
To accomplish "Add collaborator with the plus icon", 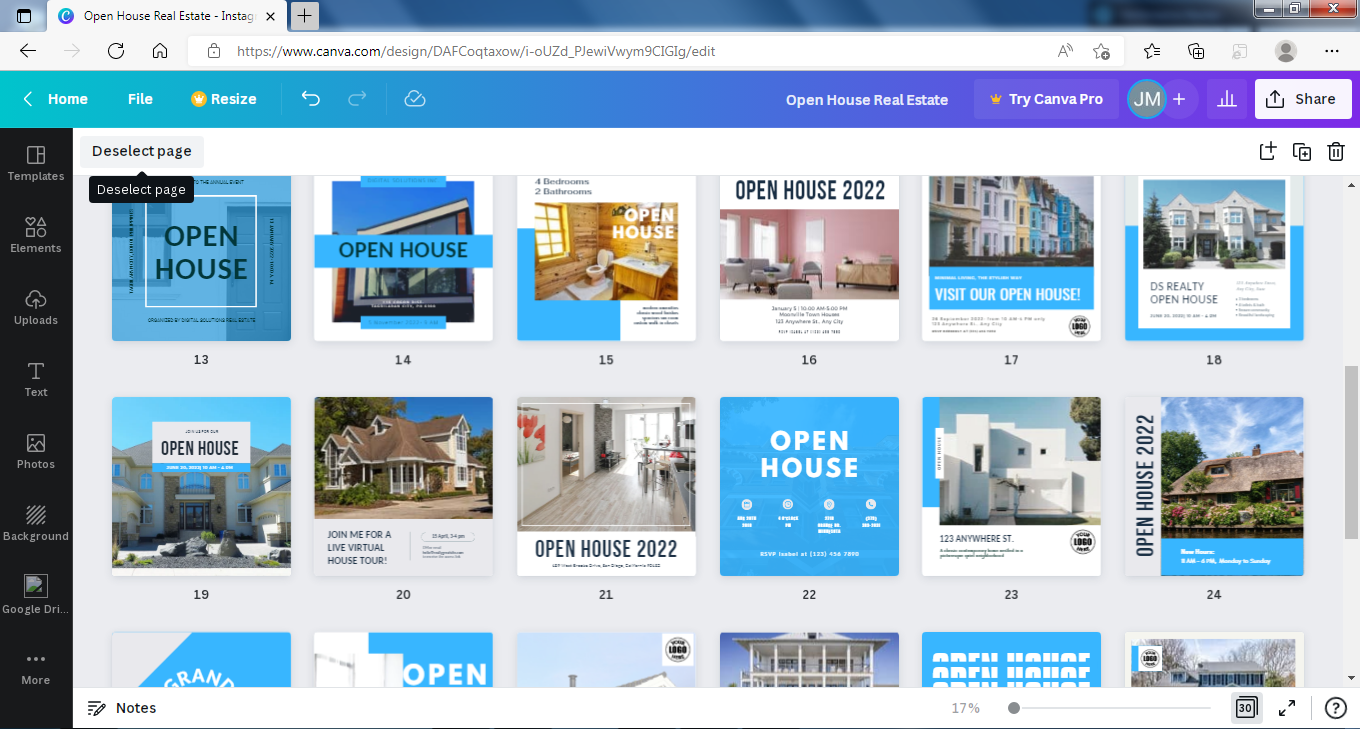I will 1179,99.
